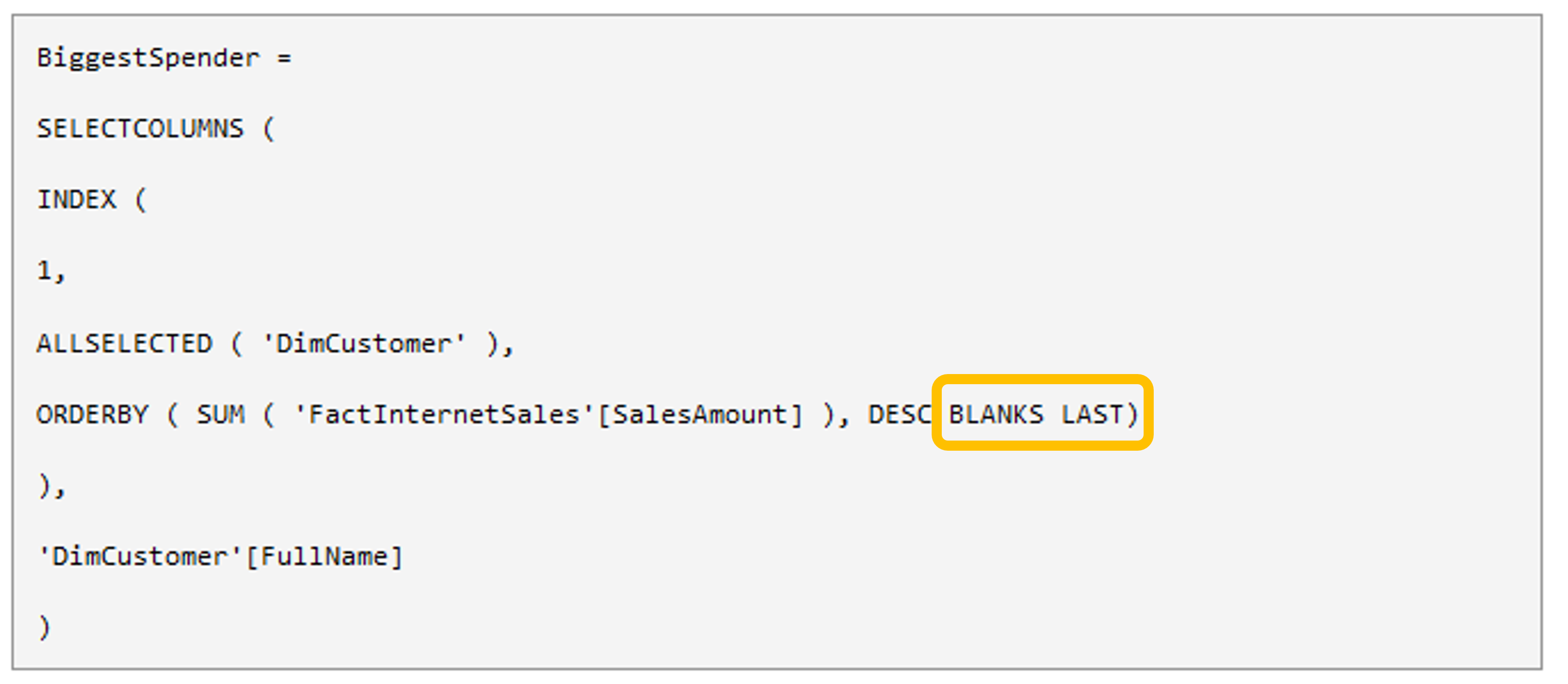
Task: Click the highlighted LAST keyword
Action: [x=1092, y=414]
